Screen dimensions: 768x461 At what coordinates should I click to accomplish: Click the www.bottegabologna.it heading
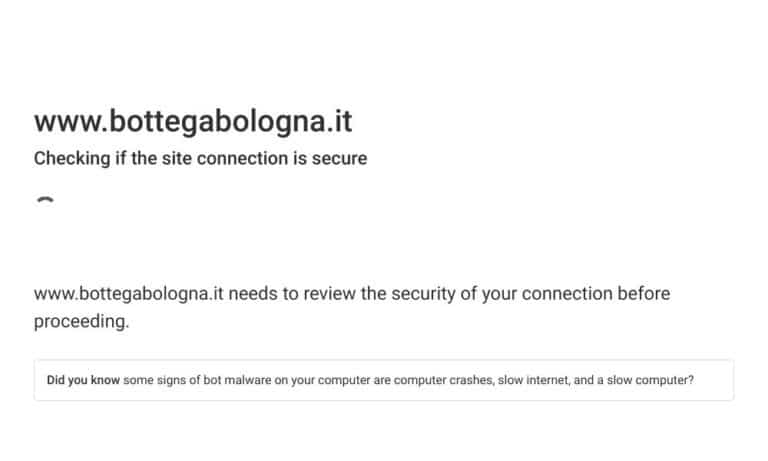(193, 121)
